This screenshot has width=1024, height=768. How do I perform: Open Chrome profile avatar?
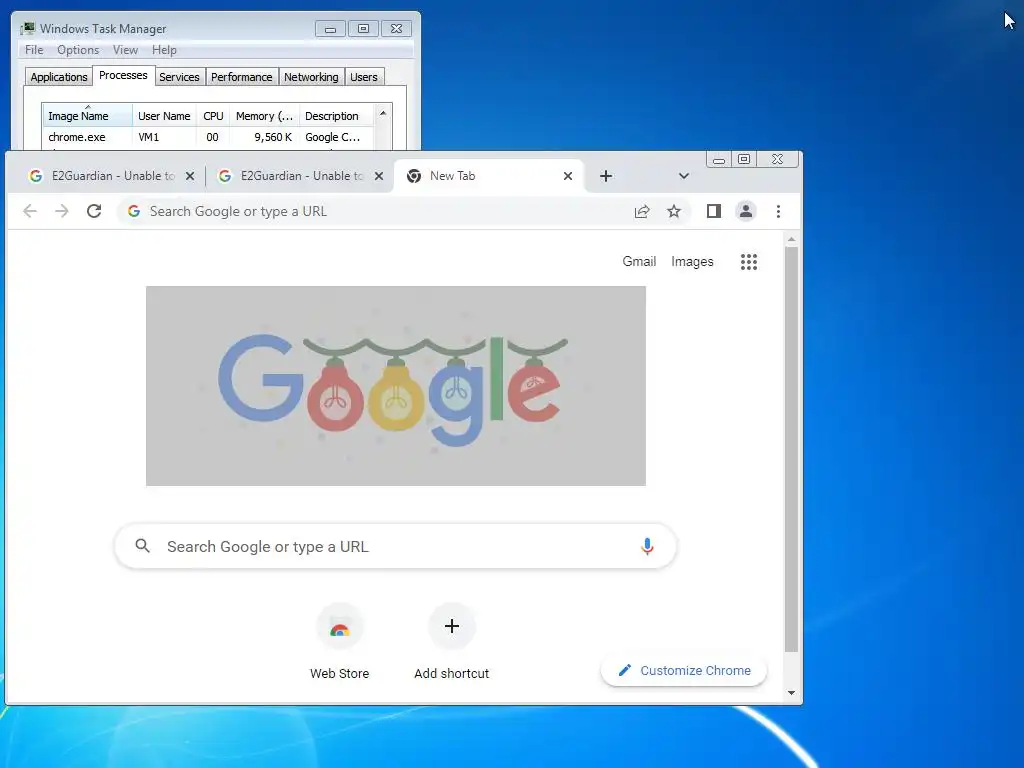pos(746,211)
